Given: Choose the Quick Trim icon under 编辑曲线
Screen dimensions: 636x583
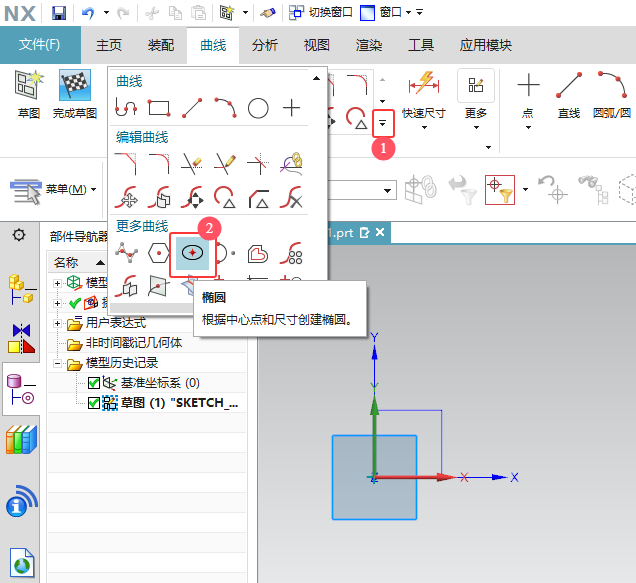Looking at the screenshot, I should point(192,164).
